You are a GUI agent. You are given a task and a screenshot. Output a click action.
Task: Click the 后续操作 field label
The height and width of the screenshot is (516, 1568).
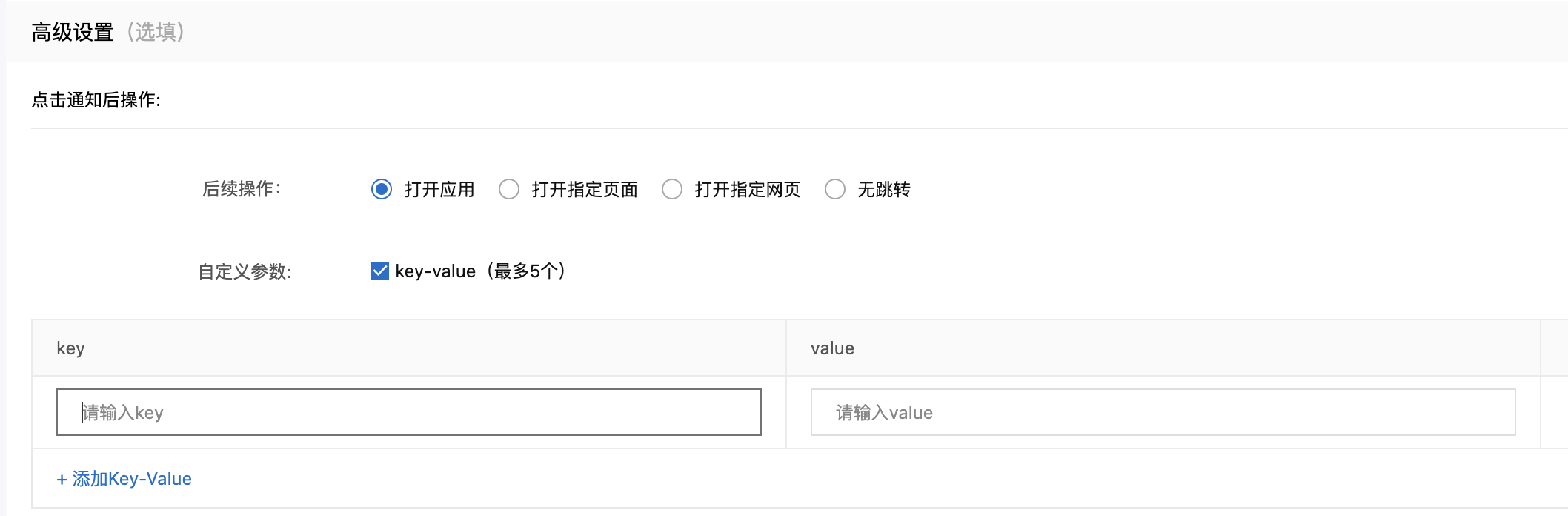click(242, 189)
